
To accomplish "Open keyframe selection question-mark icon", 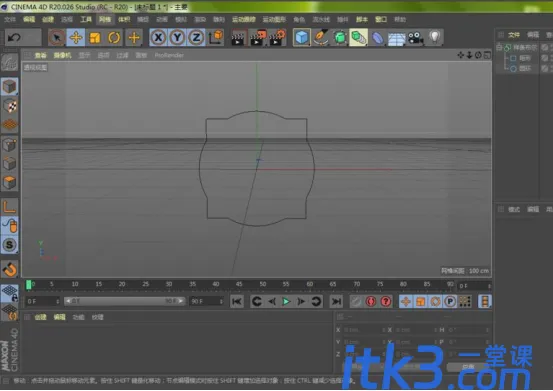I will point(386,301).
